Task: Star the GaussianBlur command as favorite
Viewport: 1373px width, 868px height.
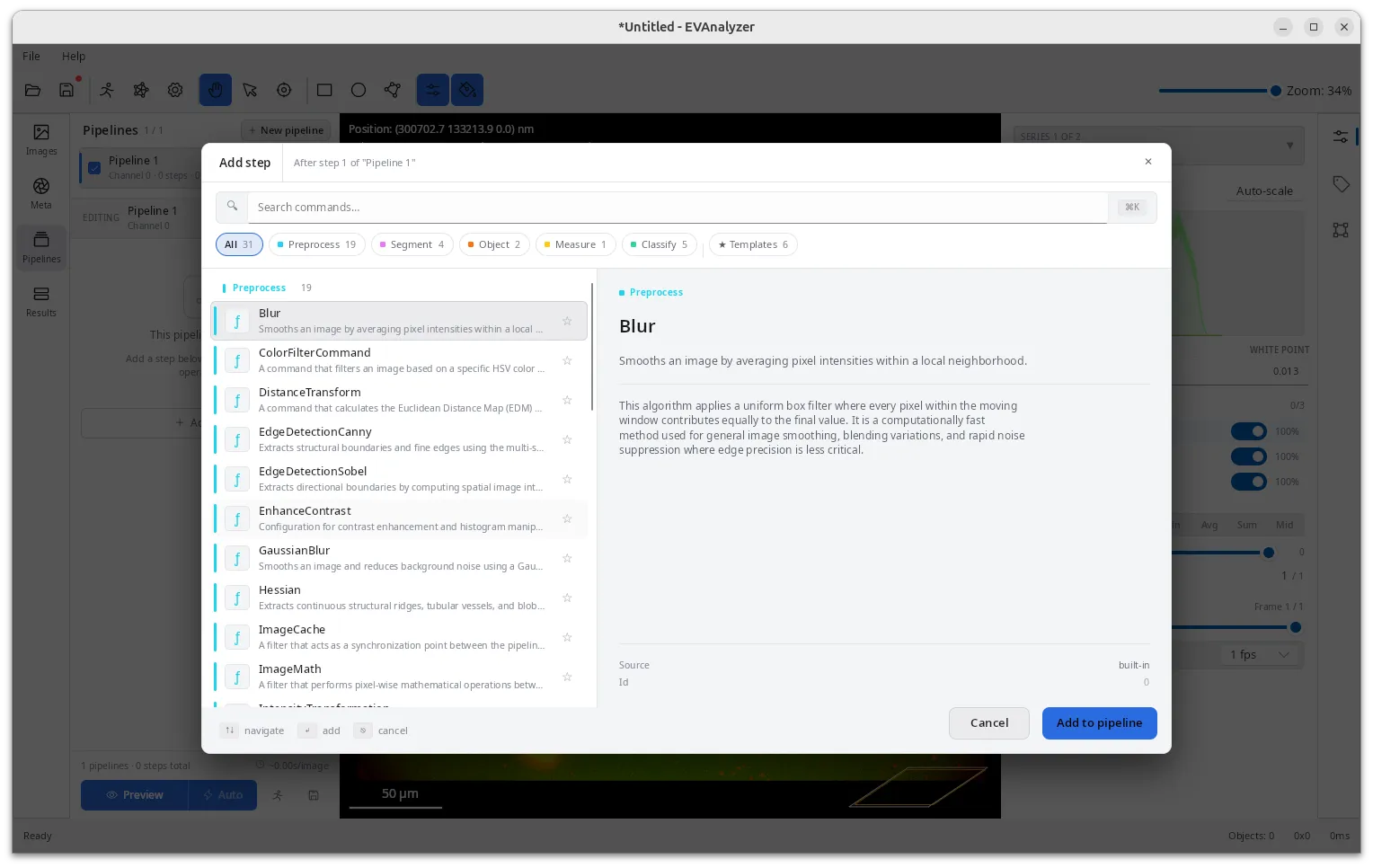Action: pyautogui.click(x=567, y=558)
